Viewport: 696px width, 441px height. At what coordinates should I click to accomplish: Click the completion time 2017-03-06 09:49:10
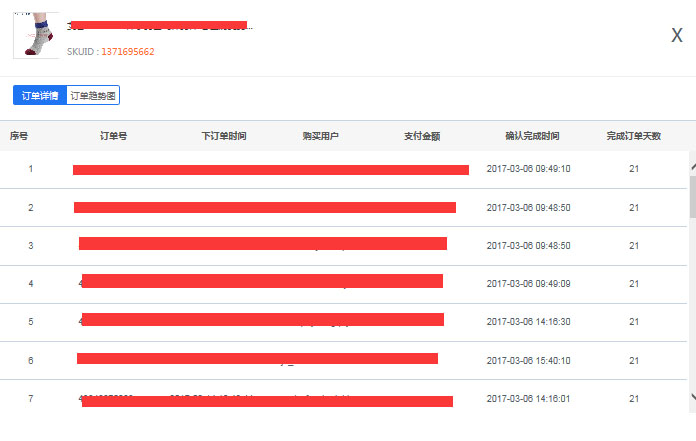click(x=528, y=169)
